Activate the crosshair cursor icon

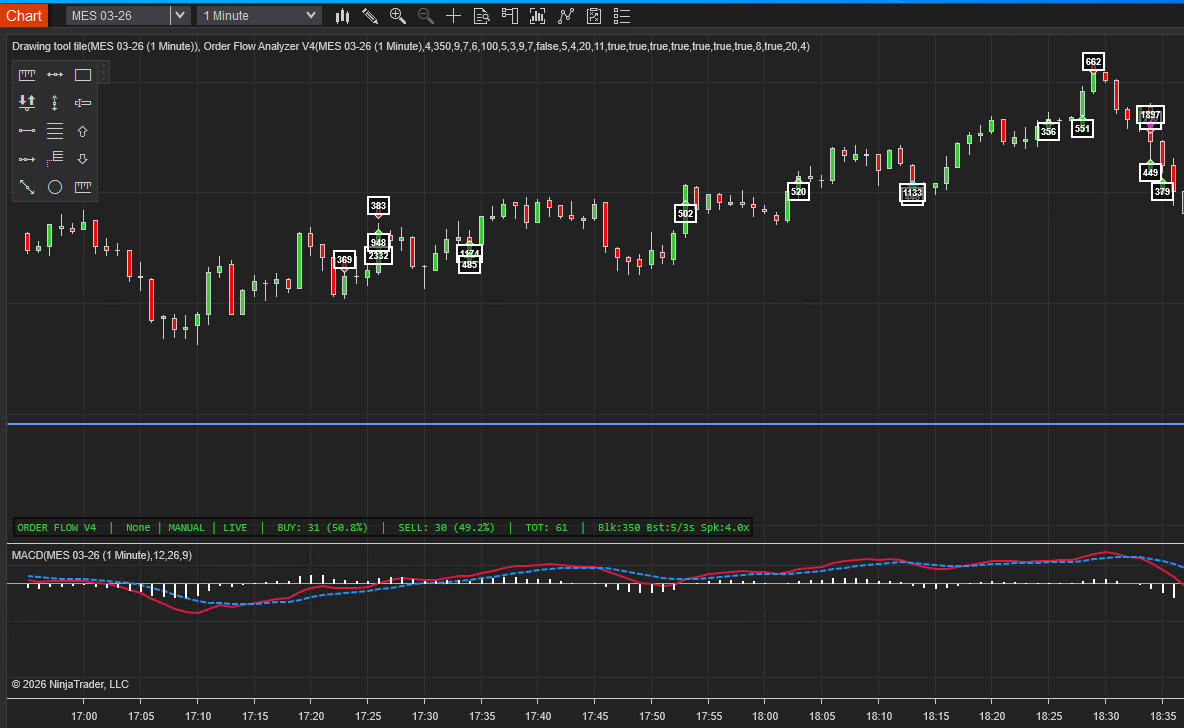click(454, 15)
